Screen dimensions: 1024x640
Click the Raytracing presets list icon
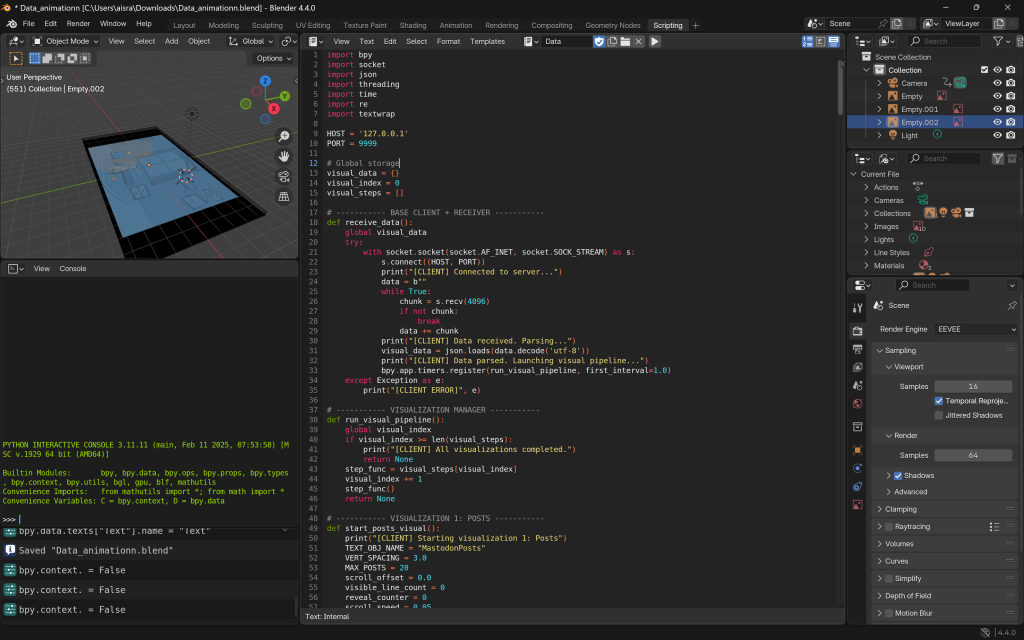[994, 527]
